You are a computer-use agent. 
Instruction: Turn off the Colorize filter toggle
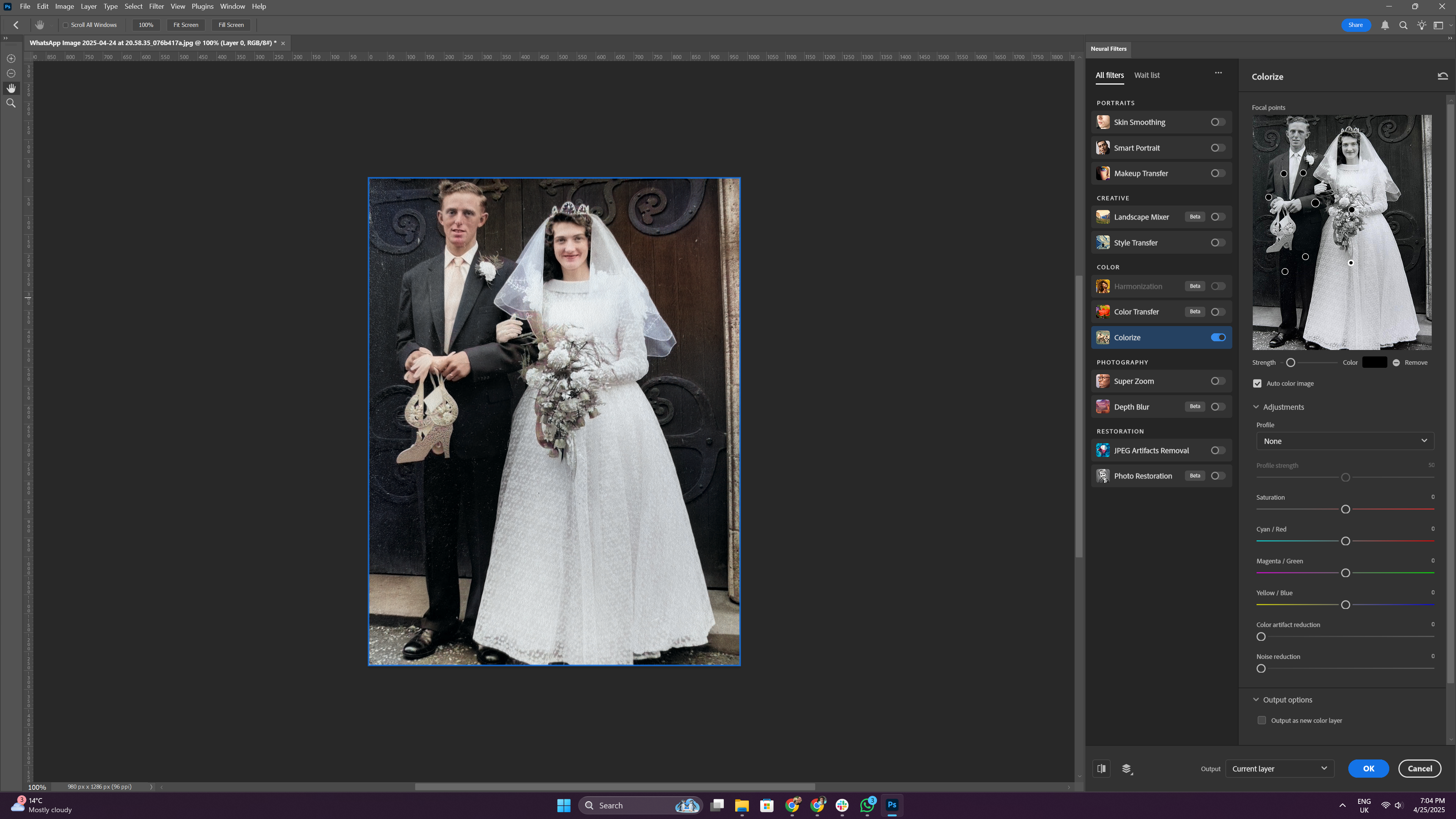coord(1218,337)
